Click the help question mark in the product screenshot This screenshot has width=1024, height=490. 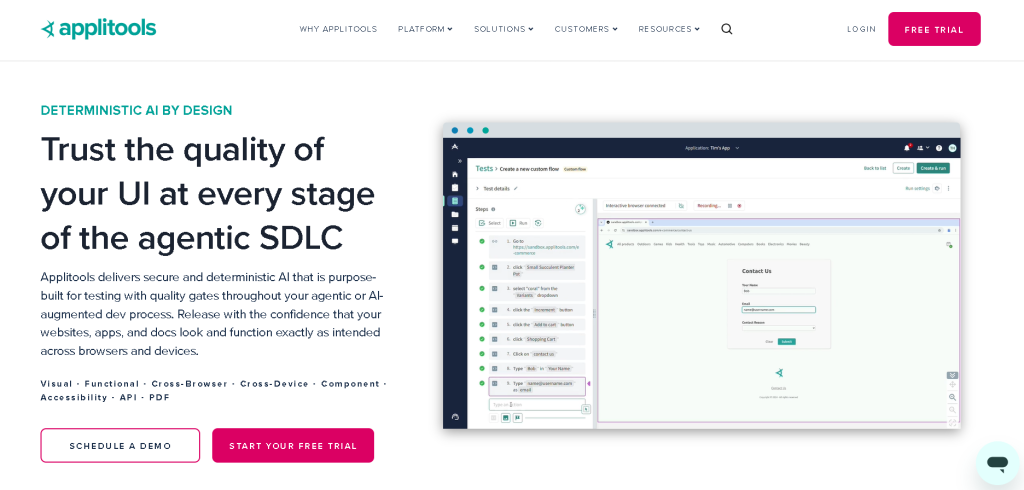(939, 148)
